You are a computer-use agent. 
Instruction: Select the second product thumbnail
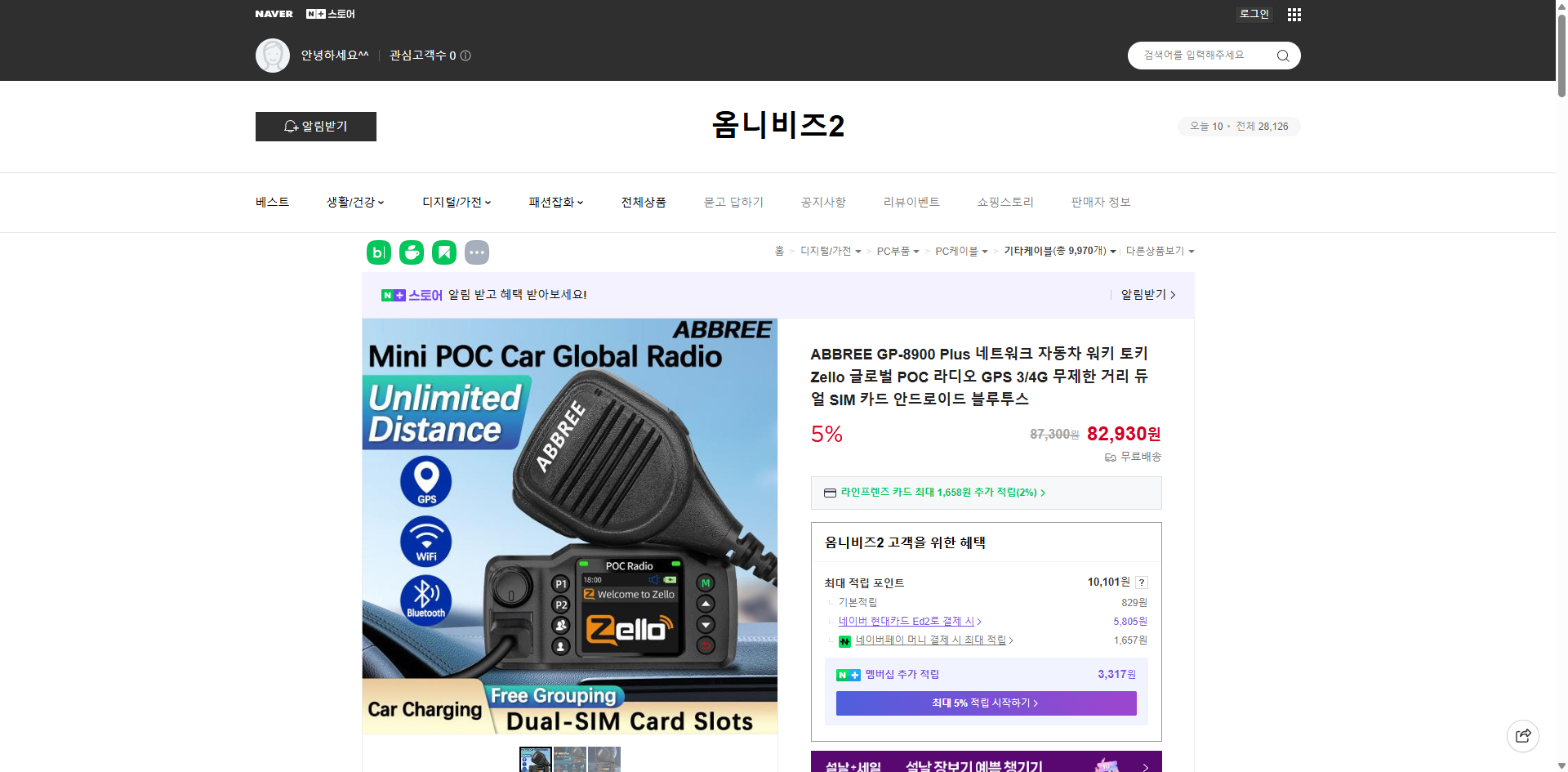[x=570, y=760]
